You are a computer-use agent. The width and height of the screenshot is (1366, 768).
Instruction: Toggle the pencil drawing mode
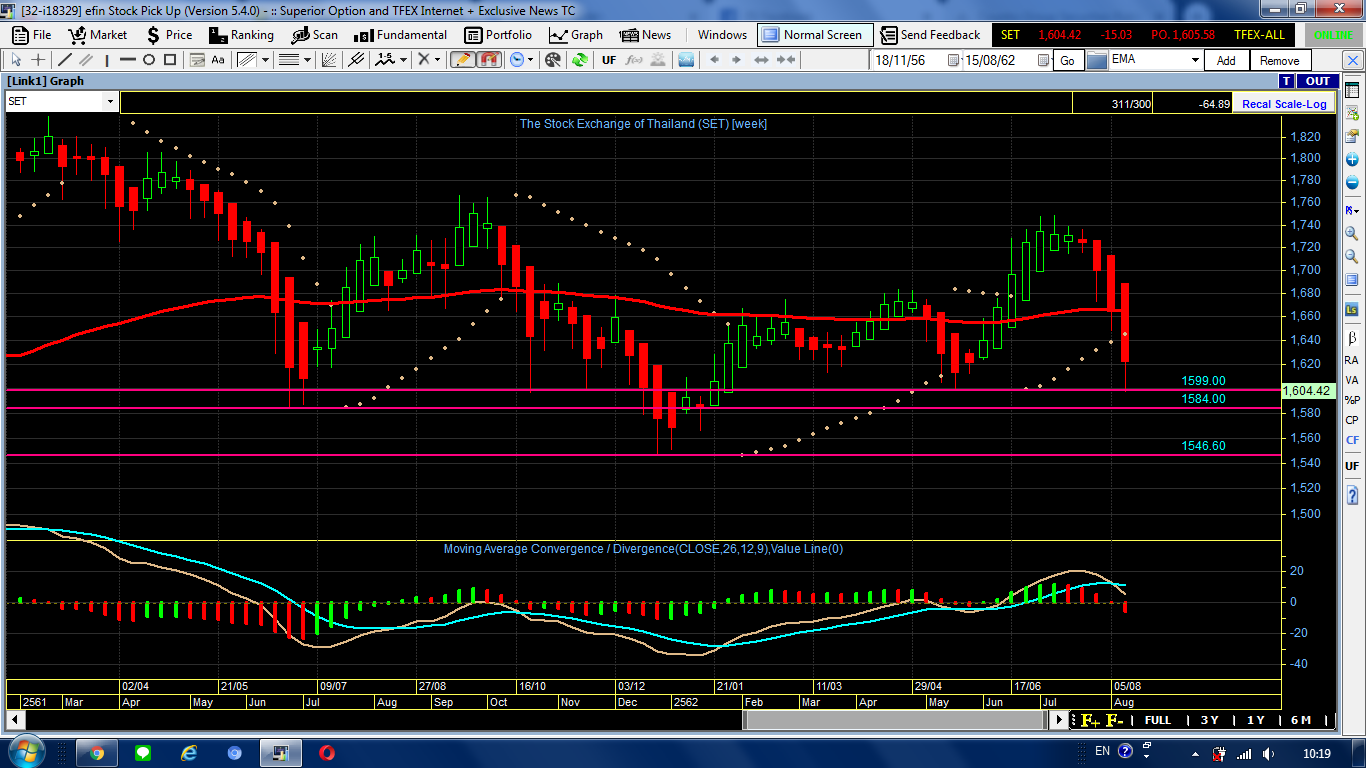click(x=462, y=60)
